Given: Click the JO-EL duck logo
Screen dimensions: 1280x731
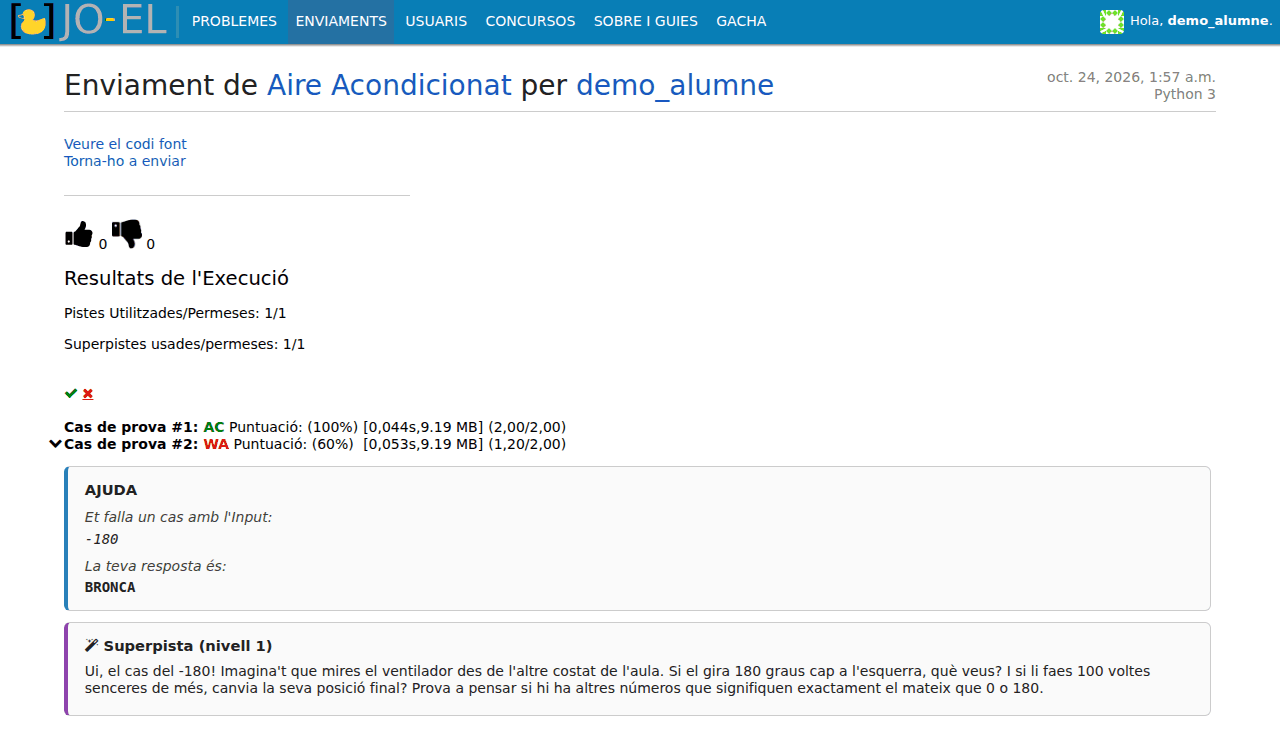Looking at the screenshot, I should 88,22.
